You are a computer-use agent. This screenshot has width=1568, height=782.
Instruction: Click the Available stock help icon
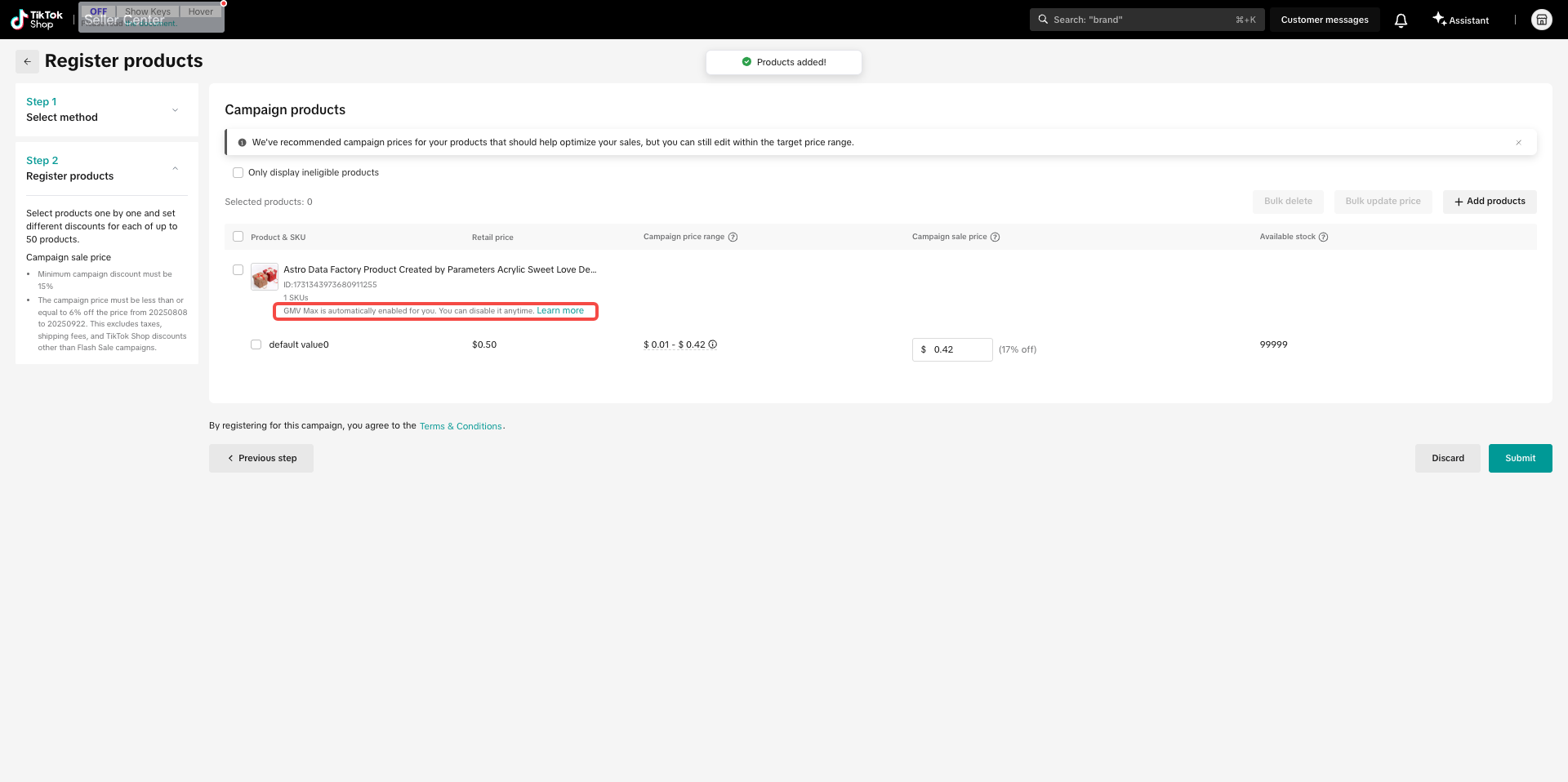point(1323,238)
